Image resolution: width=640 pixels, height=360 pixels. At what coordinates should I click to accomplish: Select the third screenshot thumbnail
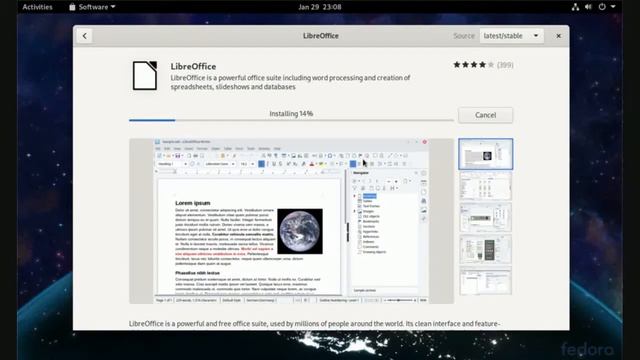point(485,218)
